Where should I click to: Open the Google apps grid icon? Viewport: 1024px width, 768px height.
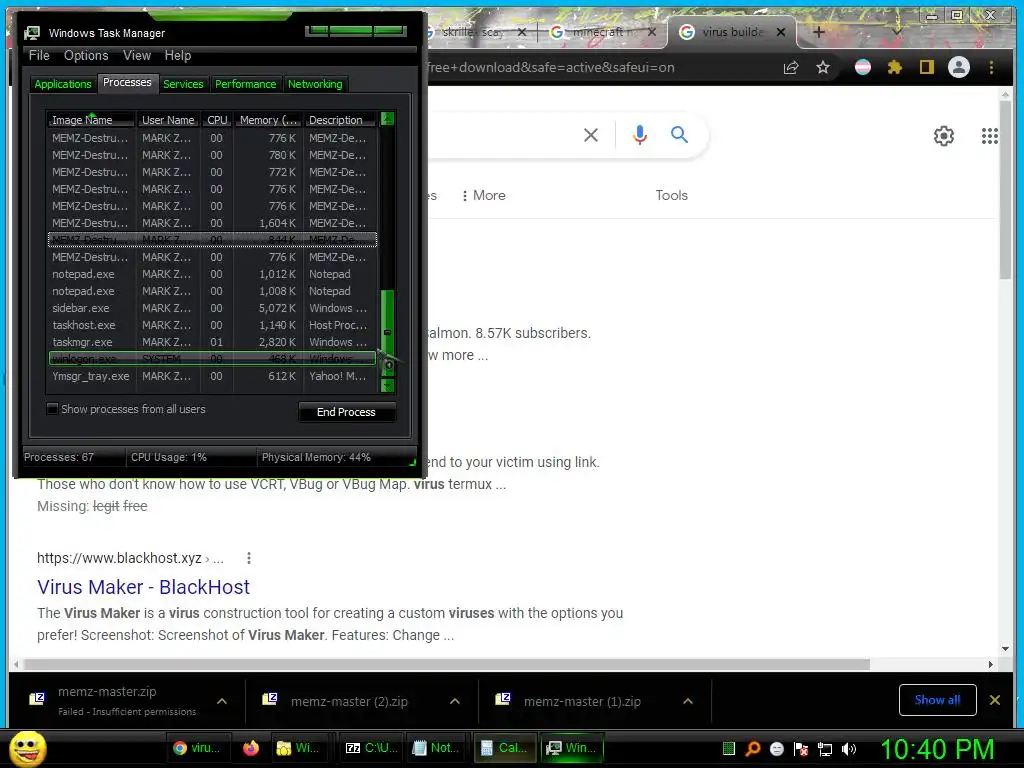[989, 136]
